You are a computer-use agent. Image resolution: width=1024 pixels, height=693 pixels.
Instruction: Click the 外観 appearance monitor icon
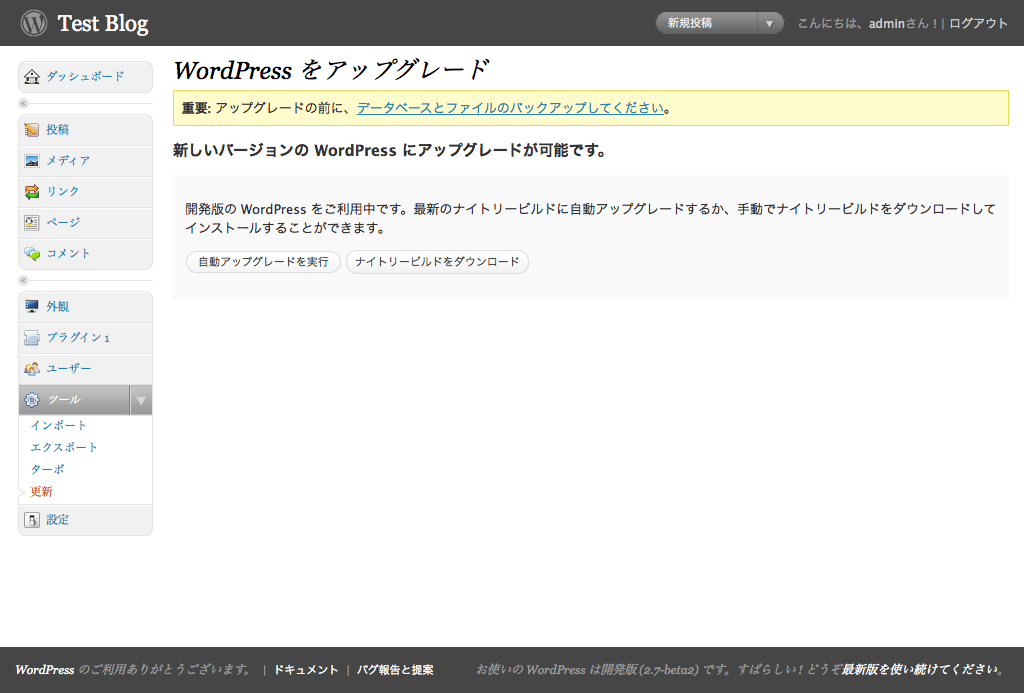coord(31,306)
